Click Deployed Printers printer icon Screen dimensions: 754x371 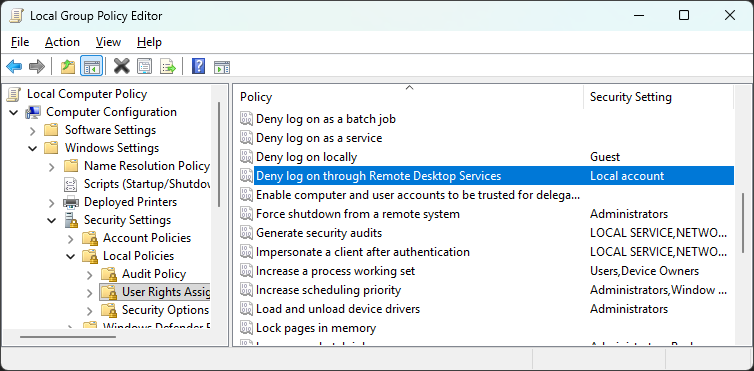tap(72, 202)
